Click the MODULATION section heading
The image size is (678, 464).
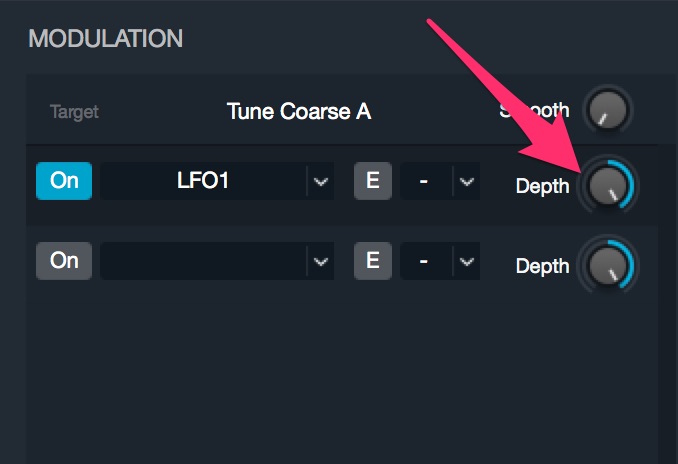pyautogui.click(x=106, y=38)
